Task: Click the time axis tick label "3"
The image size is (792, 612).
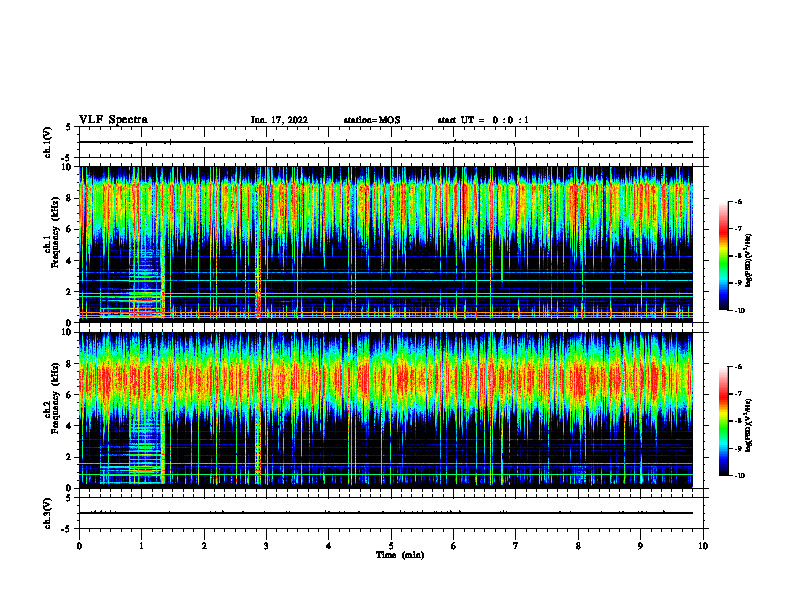Action: tap(266, 546)
